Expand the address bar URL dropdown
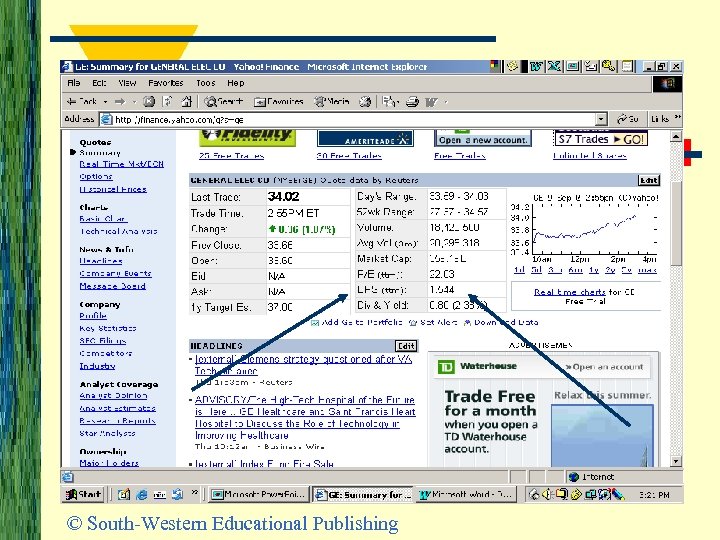This screenshot has height=540, width=720. [x=601, y=119]
